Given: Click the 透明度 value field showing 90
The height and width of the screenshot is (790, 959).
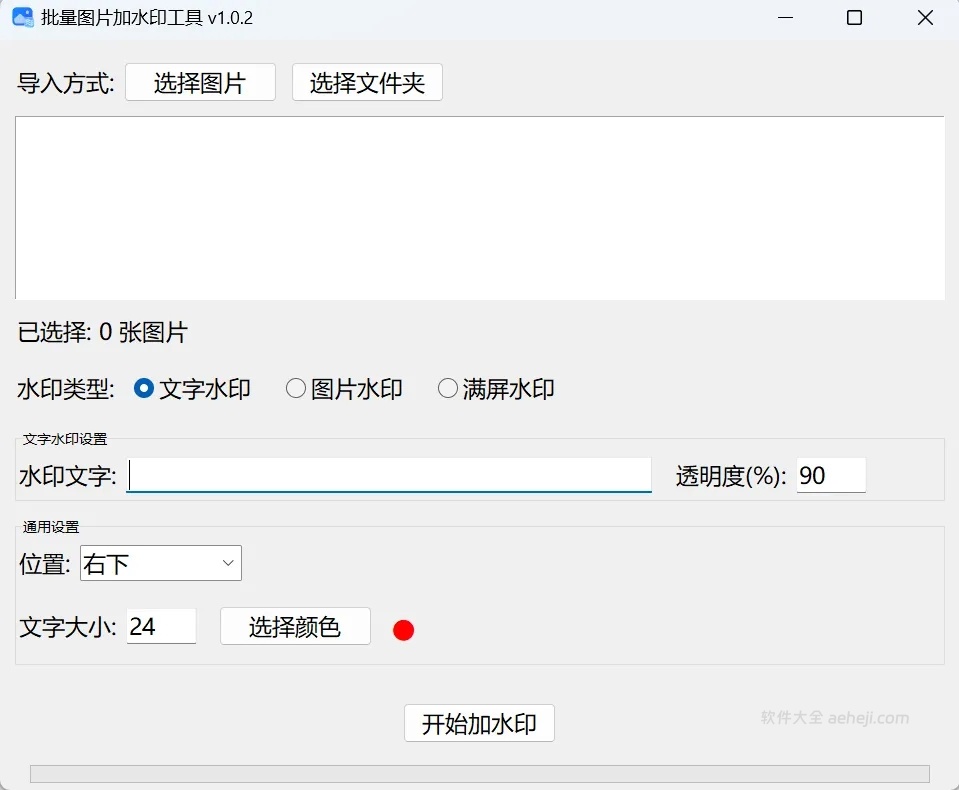Looking at the screenshot, I should (x=830, y=475).
